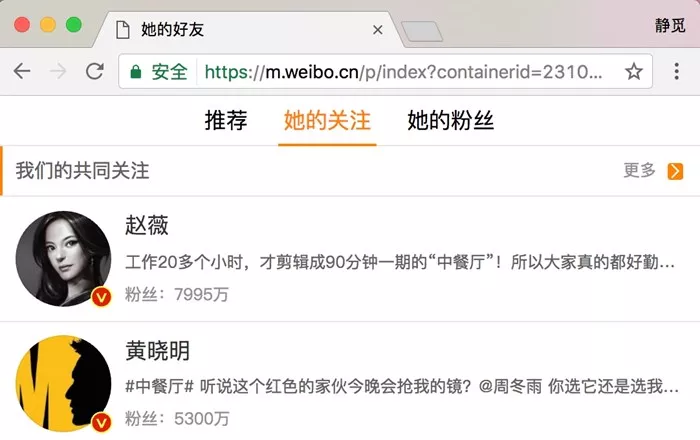Click the 更多 link
Image resolution: width=700 pixels, height=440 pixels.
click(x=639, y=170)
